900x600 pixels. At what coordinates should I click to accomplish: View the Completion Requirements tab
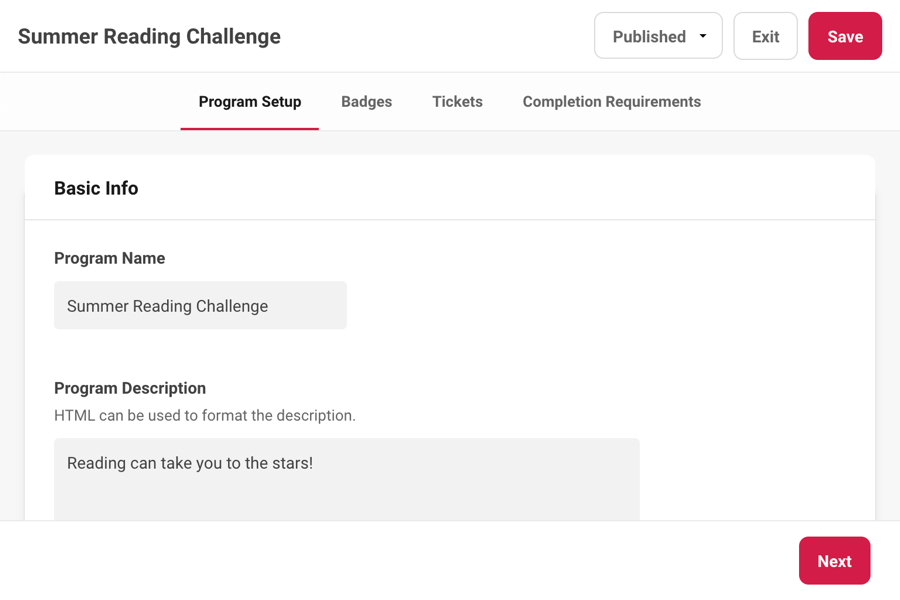coord(611,101)
